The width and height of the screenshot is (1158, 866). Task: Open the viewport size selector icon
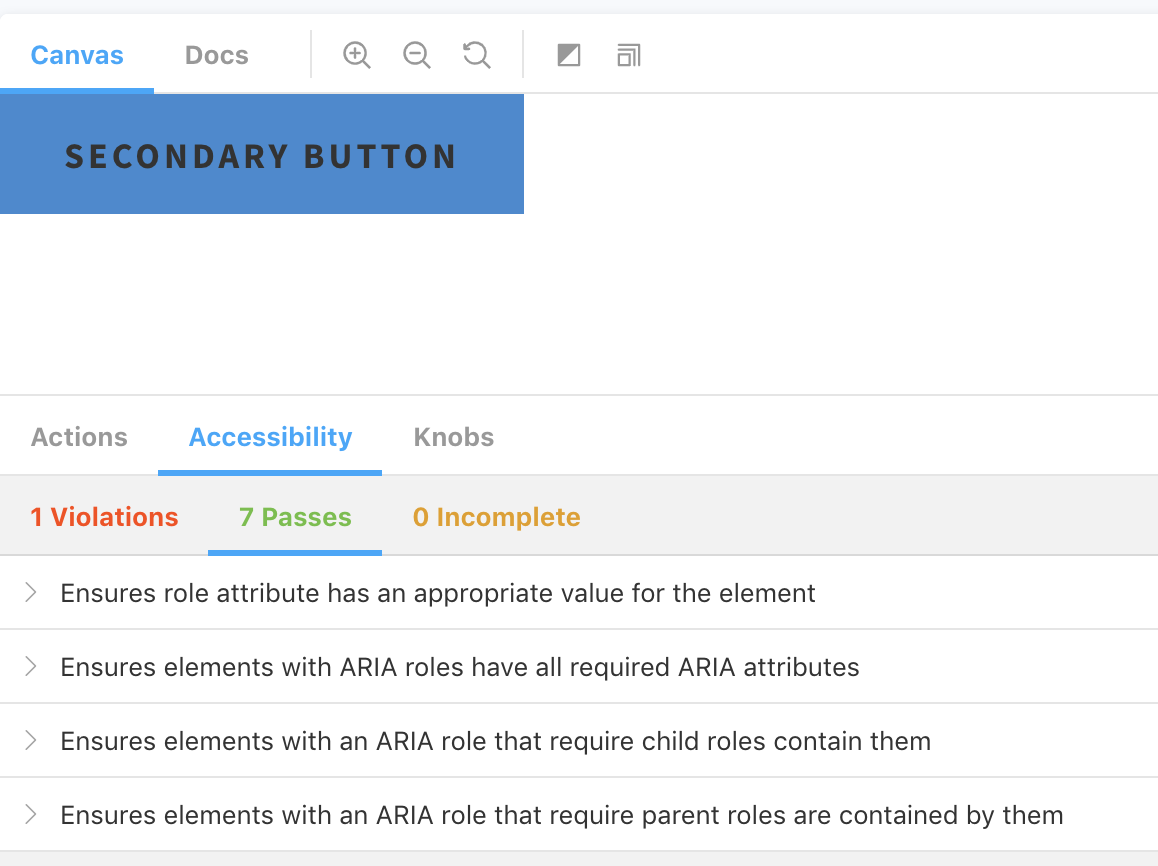[629, 55]
